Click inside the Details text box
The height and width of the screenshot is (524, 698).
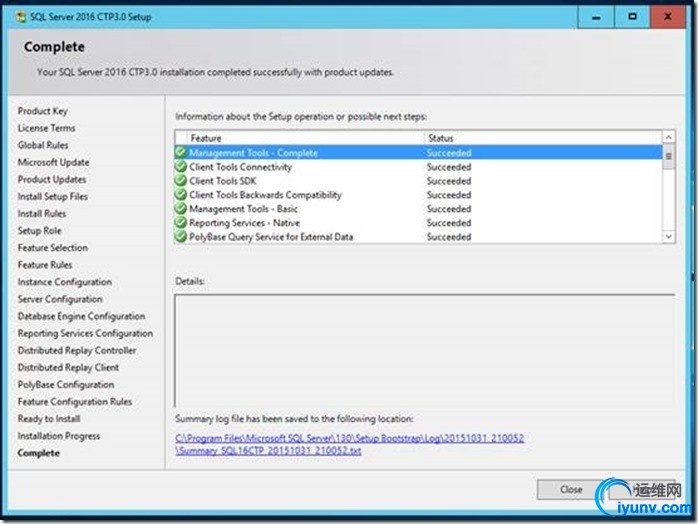pos(425,350)
